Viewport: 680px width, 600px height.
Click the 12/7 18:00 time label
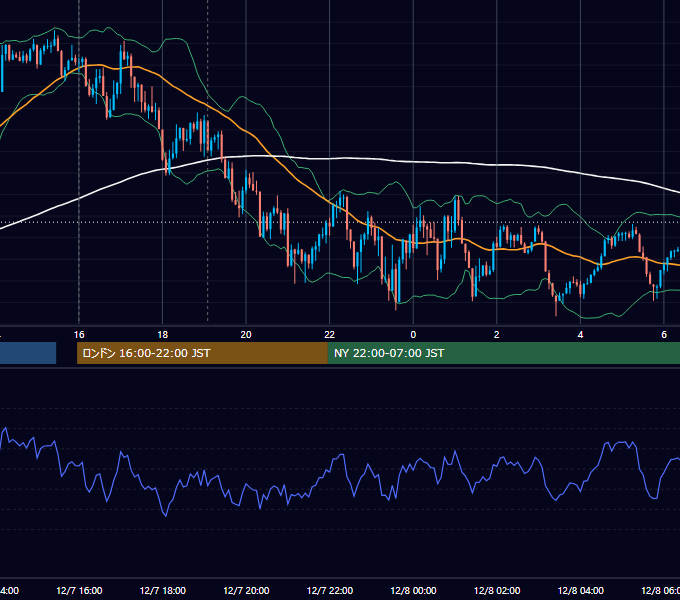[163, 590]
